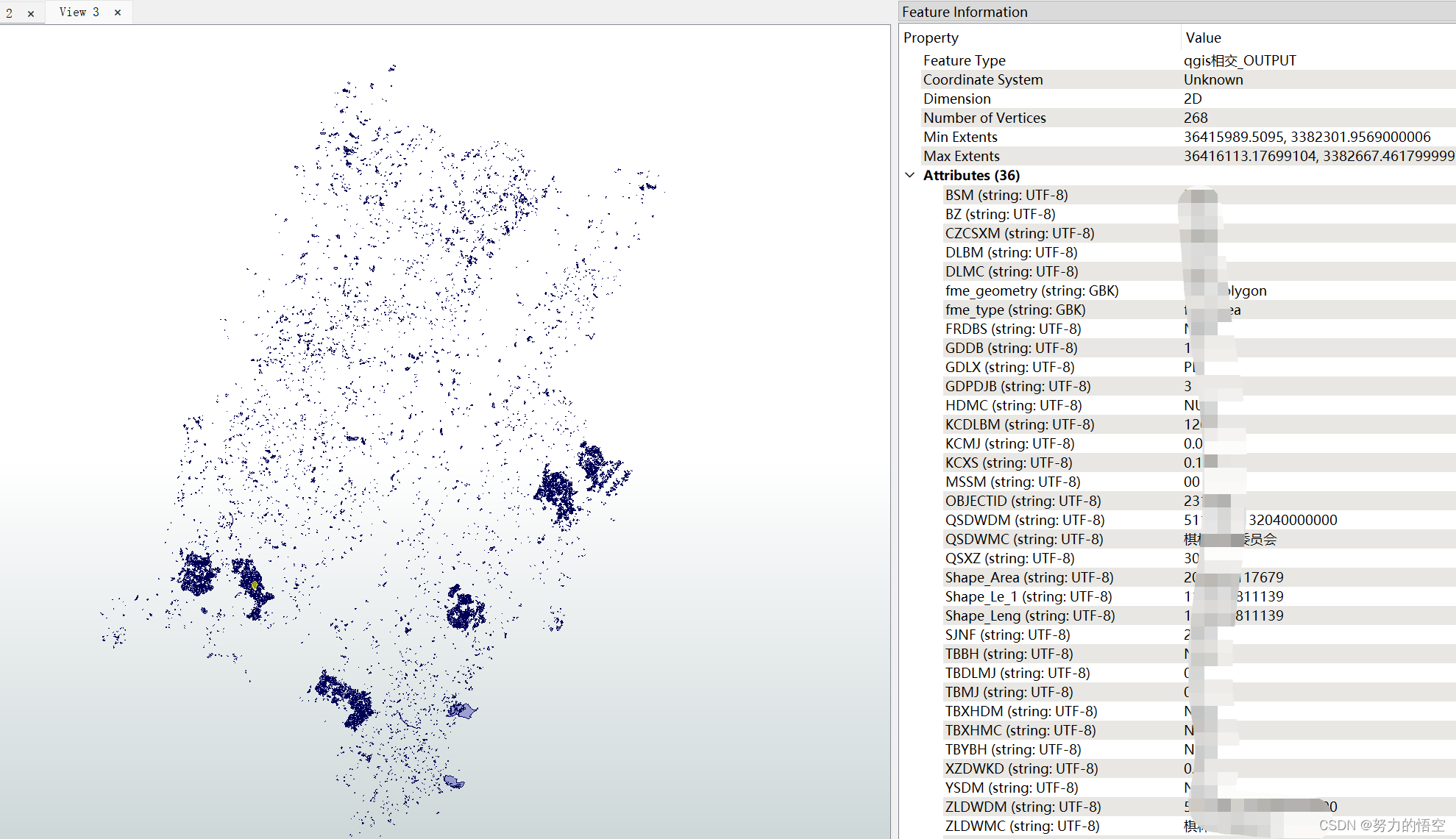Close the View 3 tab

coord(118,13)
